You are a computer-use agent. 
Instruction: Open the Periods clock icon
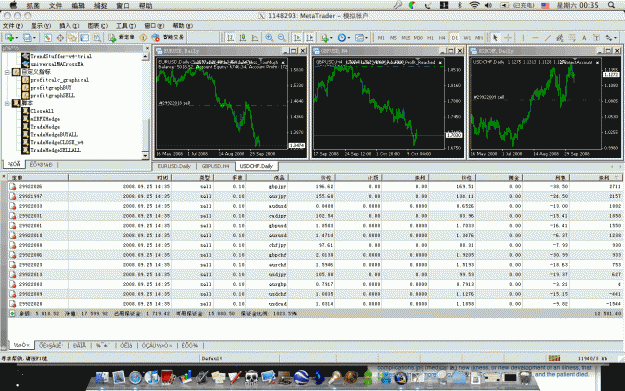pos(342,37)
